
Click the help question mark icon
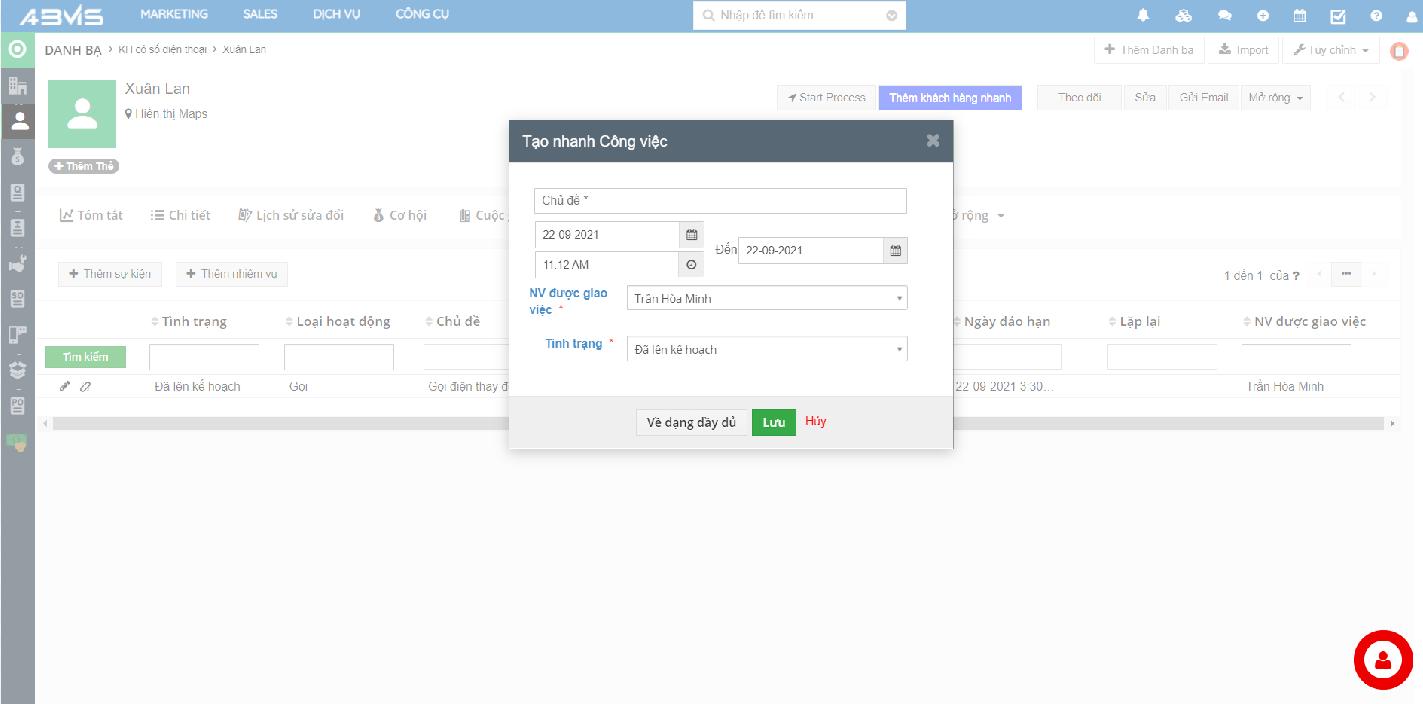click(x=1376, y=15)
